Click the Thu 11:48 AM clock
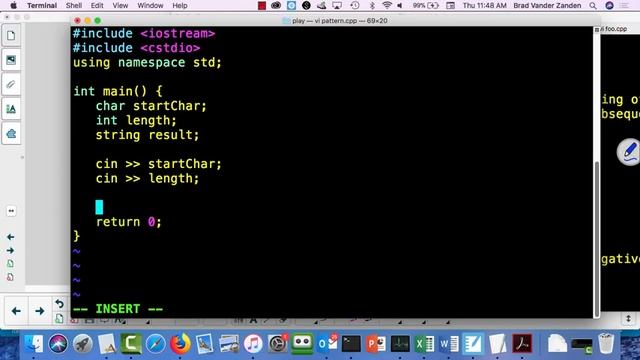 [x=484, y=5]
